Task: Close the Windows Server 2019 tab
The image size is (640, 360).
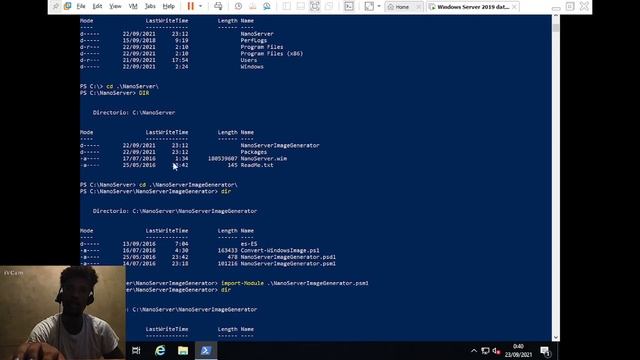Action: tap(514, 7)
